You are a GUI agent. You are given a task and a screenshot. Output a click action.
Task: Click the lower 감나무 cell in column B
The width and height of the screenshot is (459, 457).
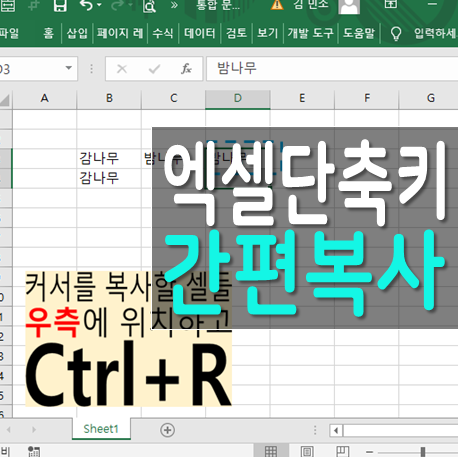[109, 178]
